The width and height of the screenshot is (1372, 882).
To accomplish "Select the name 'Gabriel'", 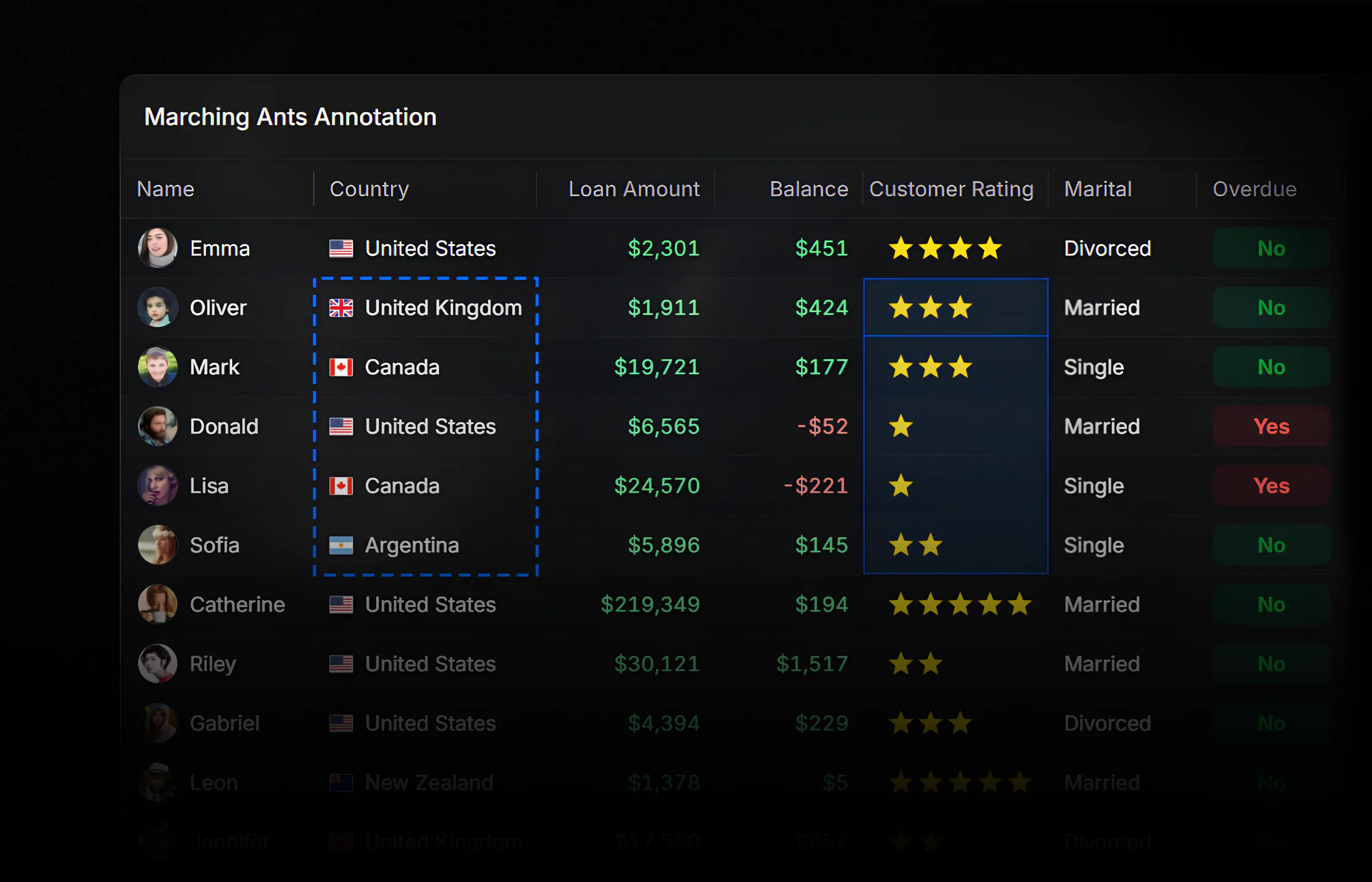I will click(224, 723).
